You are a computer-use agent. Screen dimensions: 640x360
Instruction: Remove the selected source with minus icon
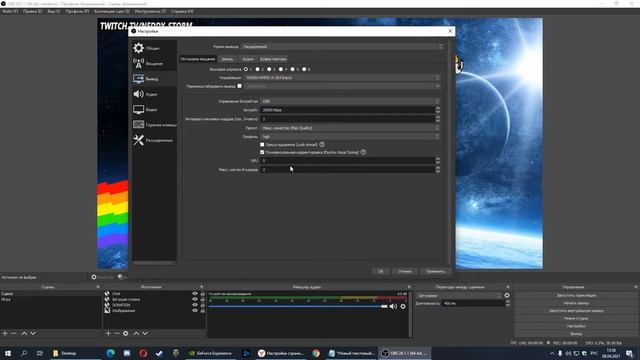click(117, 333)
